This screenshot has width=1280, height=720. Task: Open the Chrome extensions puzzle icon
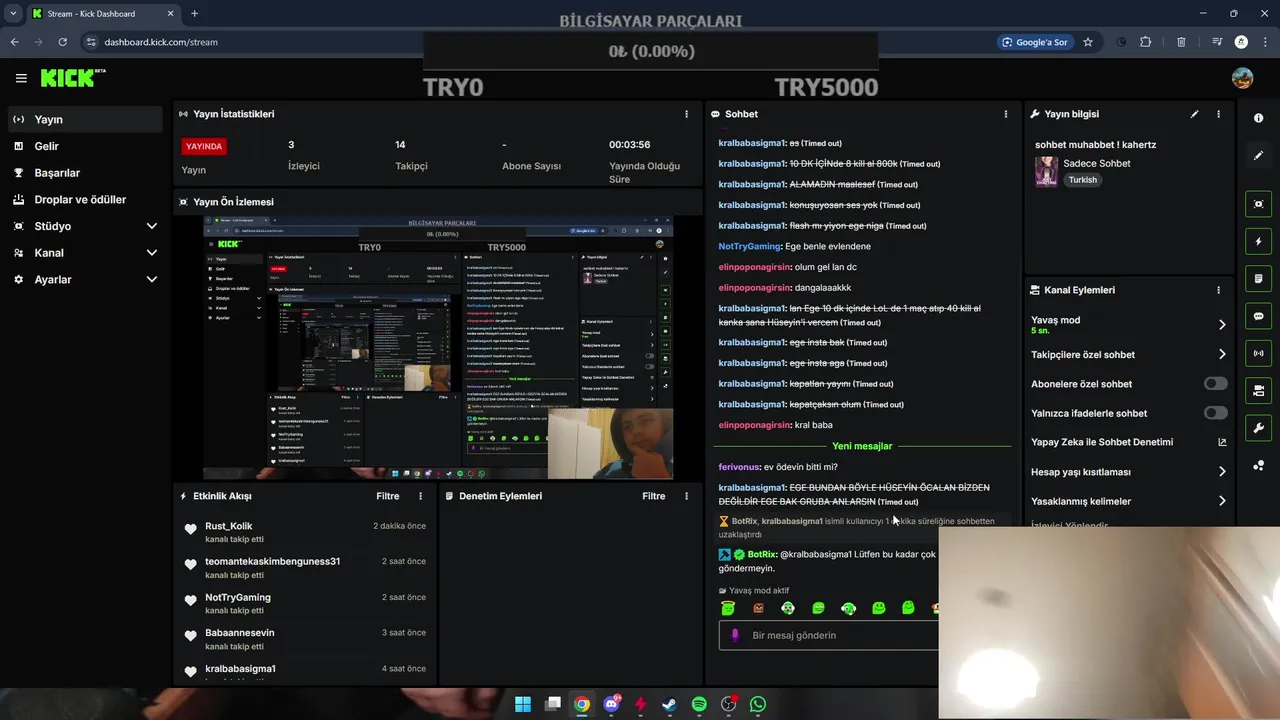point(1146,42)
